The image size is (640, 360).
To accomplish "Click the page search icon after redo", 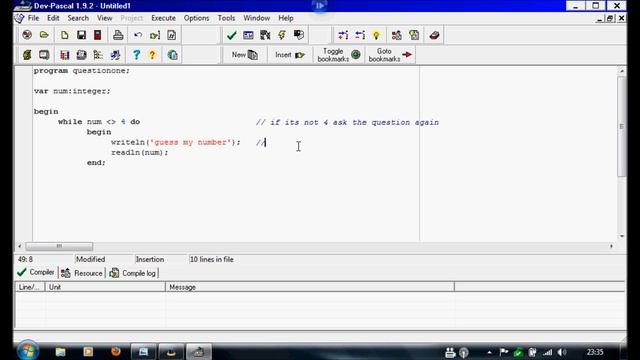I will (171, 35).
